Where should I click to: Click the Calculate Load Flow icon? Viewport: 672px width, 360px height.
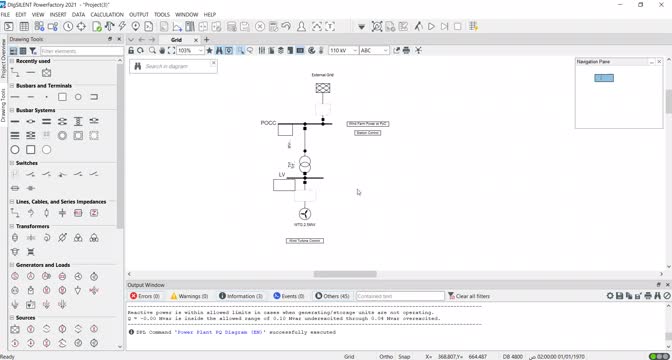click(x=110, y=27)
